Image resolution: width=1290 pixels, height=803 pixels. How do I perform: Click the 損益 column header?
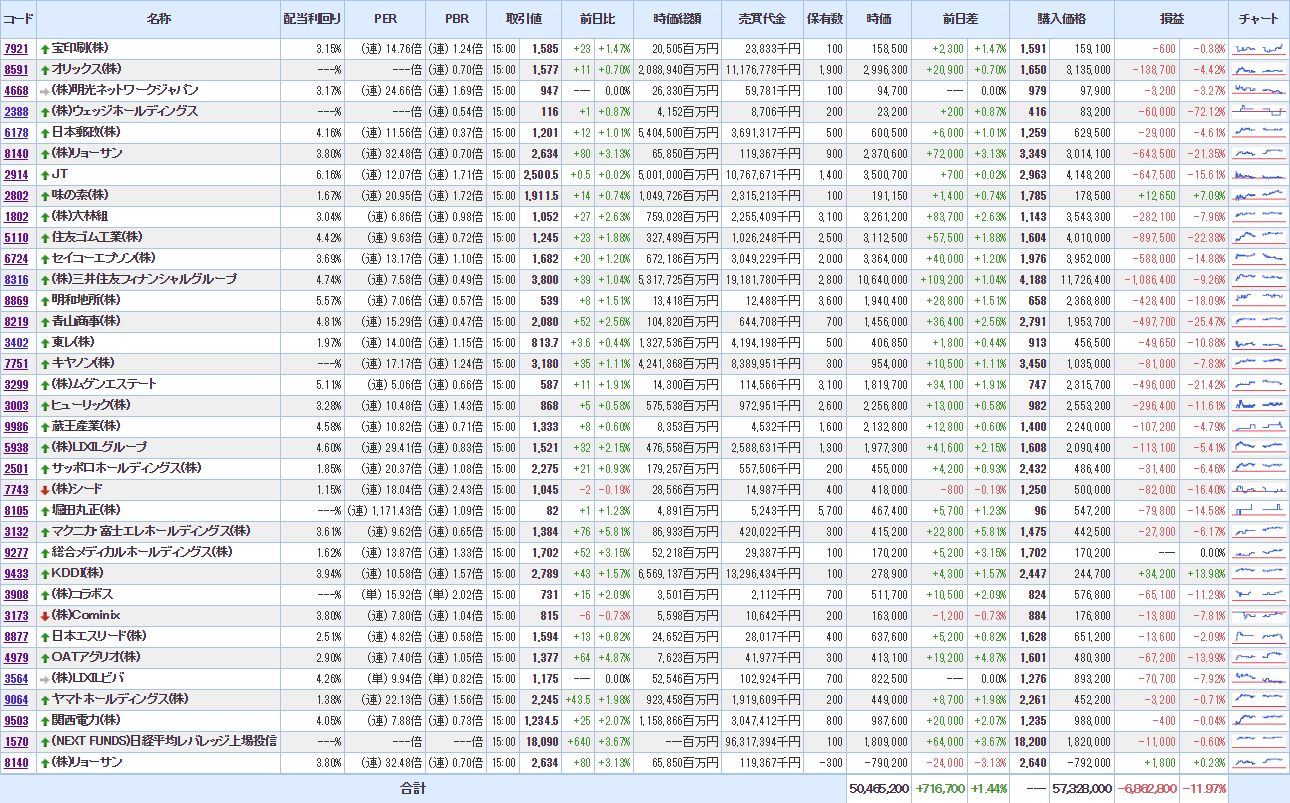coord(1171,19)
